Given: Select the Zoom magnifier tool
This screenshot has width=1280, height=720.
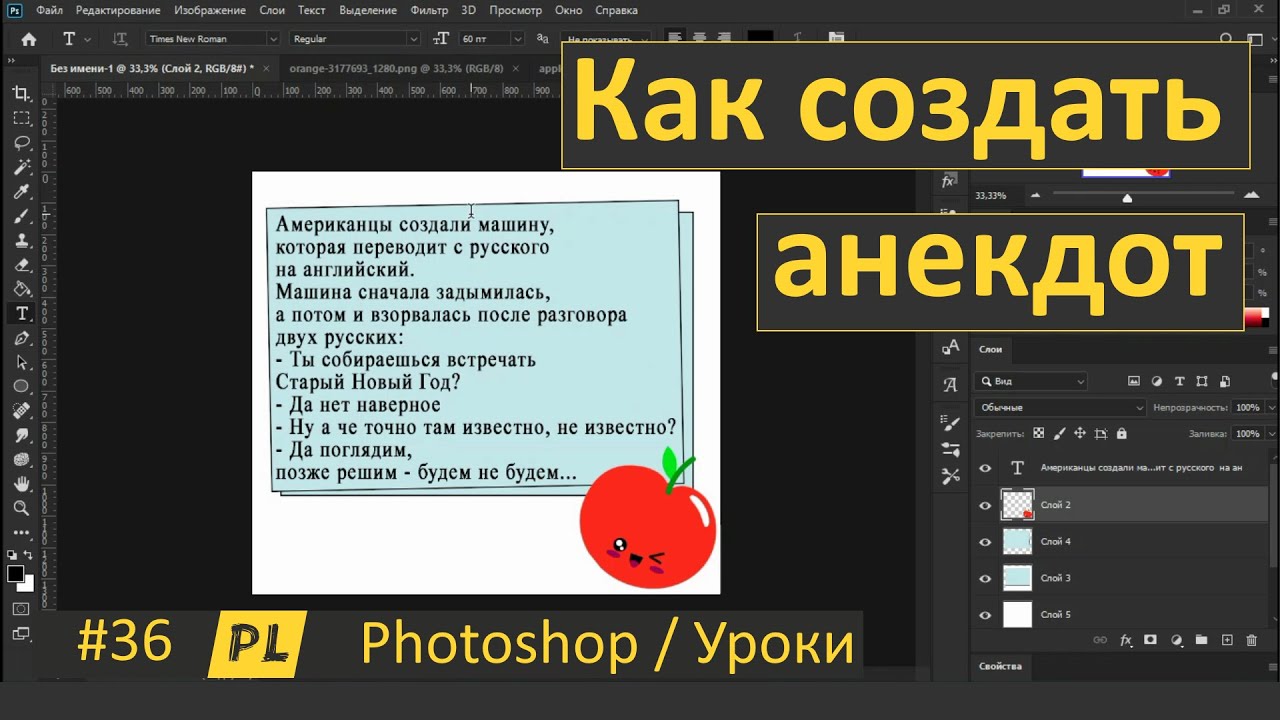Looking at the screenshot, I should point(21,508).
